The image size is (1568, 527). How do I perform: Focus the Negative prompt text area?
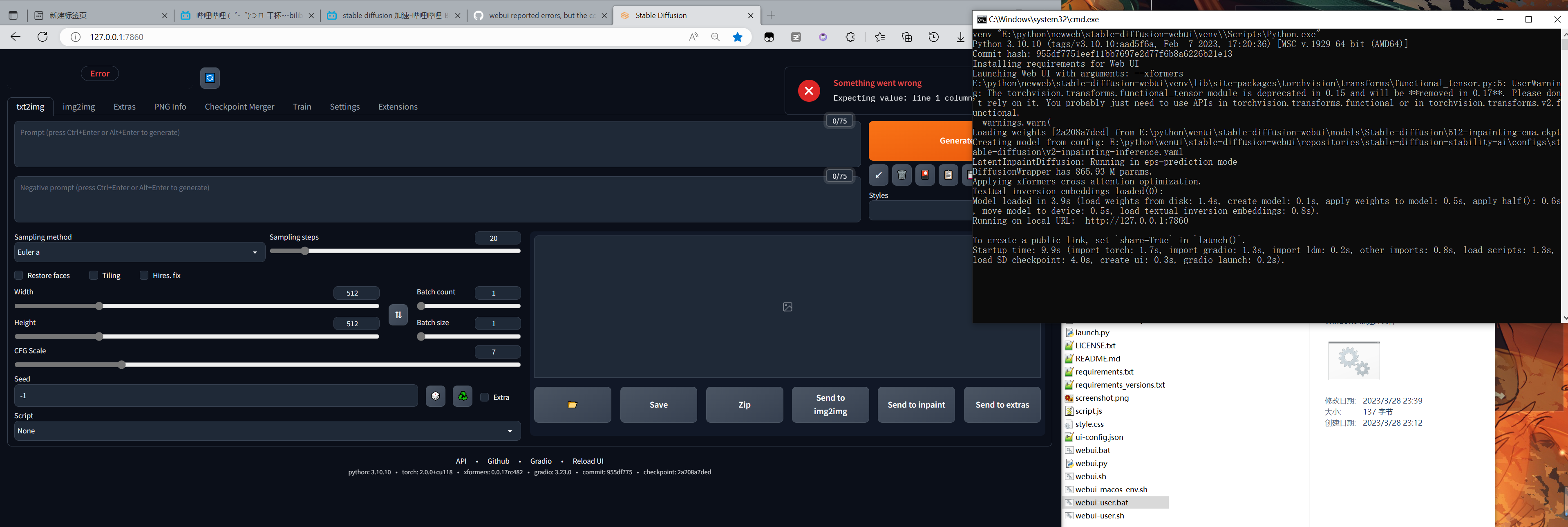tap(437, 199)
